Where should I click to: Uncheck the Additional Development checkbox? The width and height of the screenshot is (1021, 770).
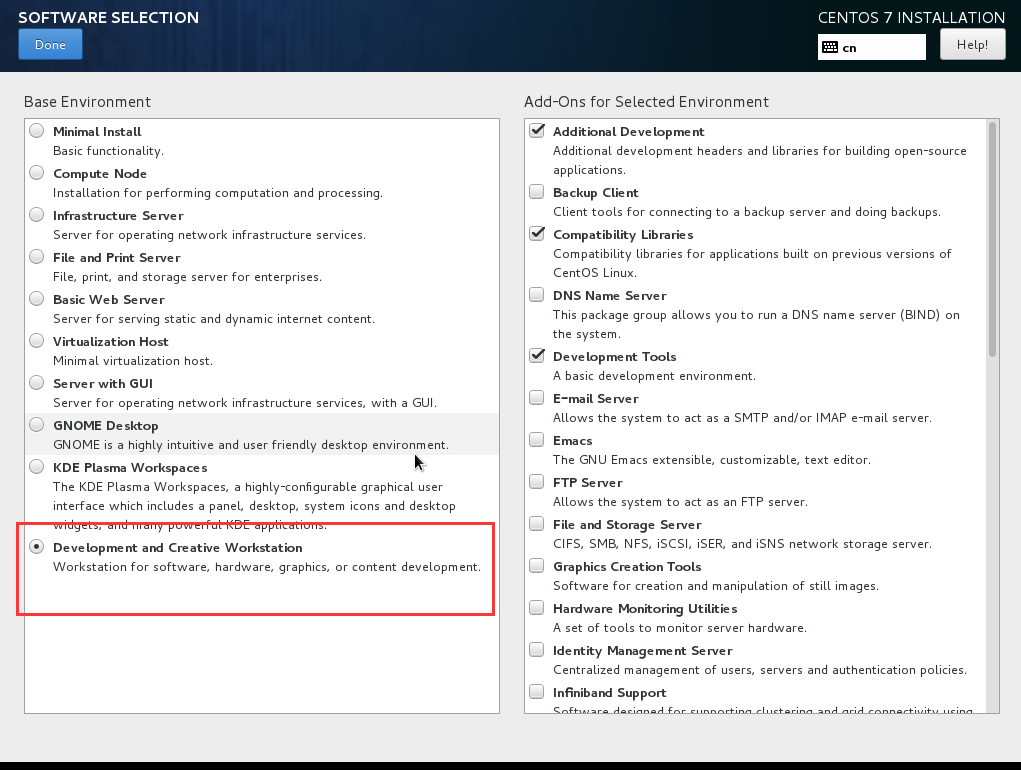pyautogui.click(x=537, y=131)
